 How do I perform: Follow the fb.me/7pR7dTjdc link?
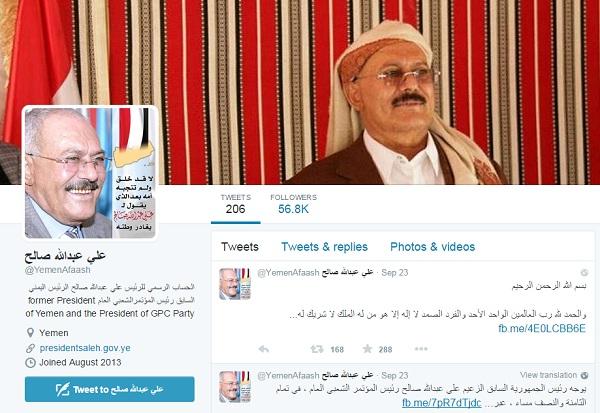pos(442,403)
